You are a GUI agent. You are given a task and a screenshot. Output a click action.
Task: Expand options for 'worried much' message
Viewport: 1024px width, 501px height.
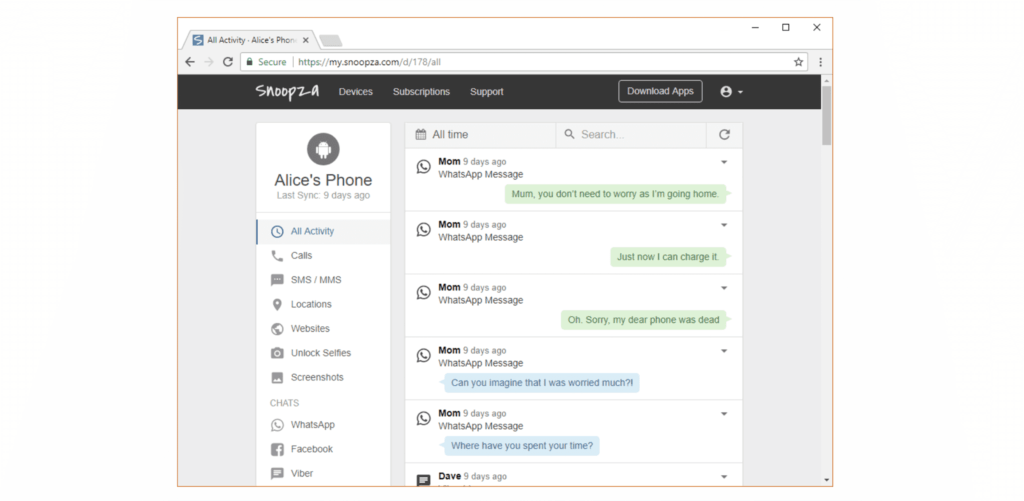pos(724,351)
